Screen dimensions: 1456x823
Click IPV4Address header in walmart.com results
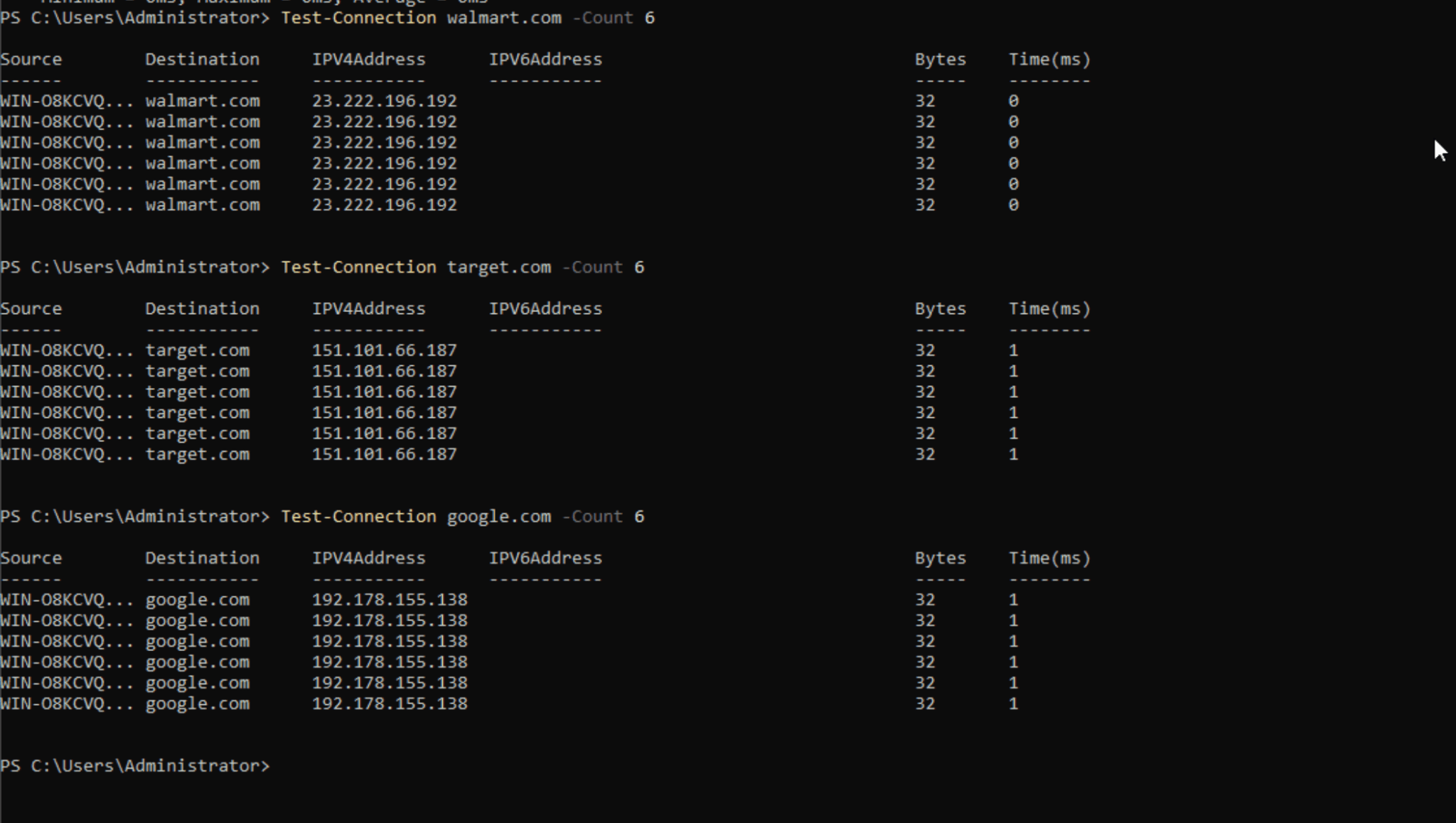tap(369, 60)
